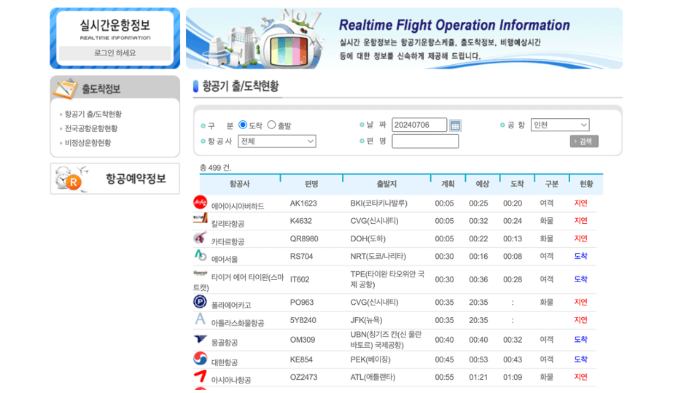Click the 지연 status in AK1623 row
The height and width of the screenshot is (393, 700).
click(x=580, y=203)
